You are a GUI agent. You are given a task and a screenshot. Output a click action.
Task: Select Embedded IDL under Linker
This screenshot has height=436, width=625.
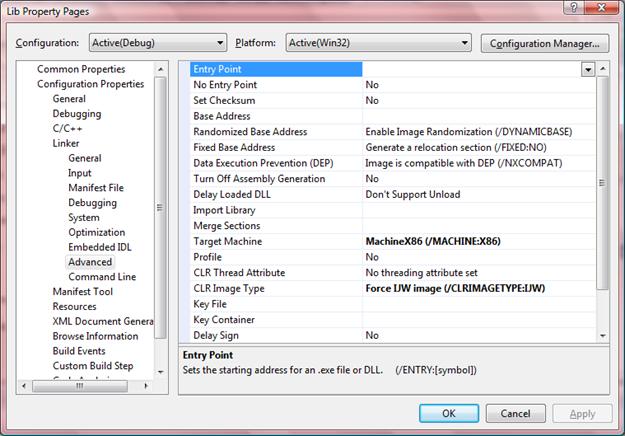pos(100,247)
